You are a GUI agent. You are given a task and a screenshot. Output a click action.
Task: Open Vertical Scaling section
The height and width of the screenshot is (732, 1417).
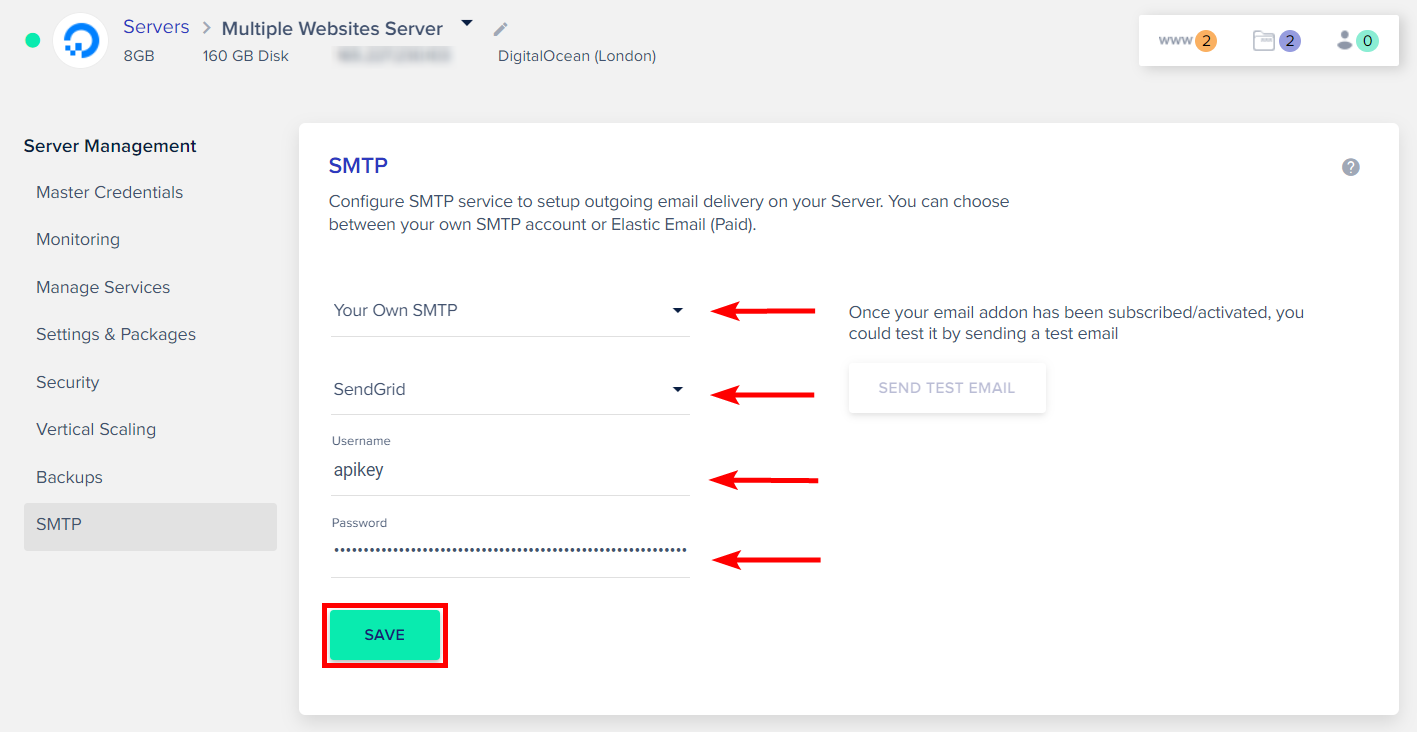96,430
